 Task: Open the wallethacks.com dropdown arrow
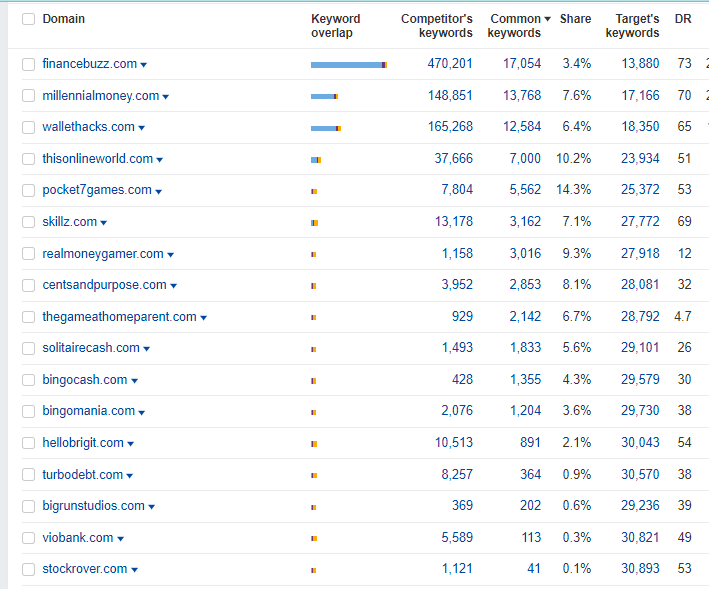click(142, 128)
